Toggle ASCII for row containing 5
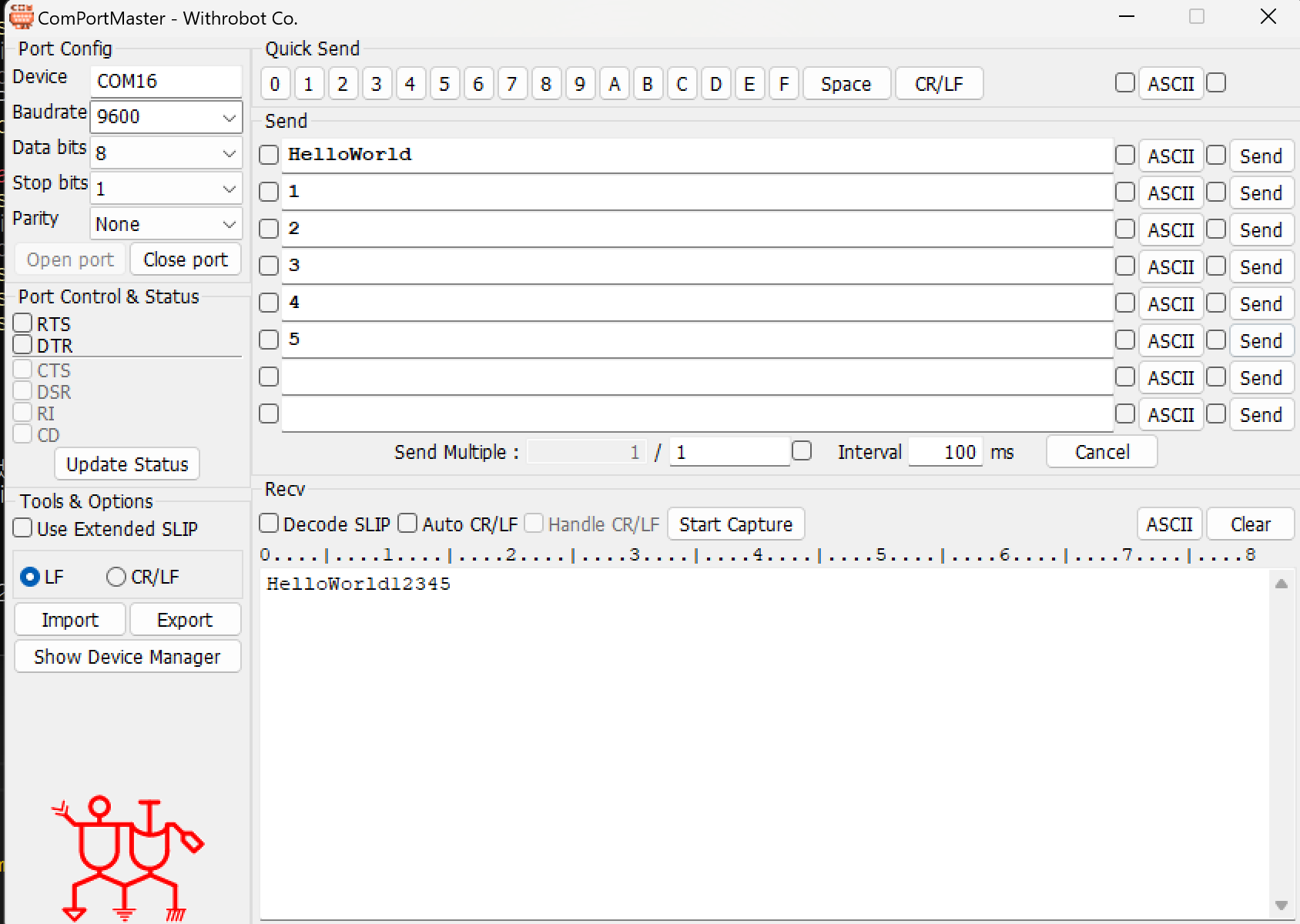The width and height of the screenshot is (1300, 924). pos(1171,341)
